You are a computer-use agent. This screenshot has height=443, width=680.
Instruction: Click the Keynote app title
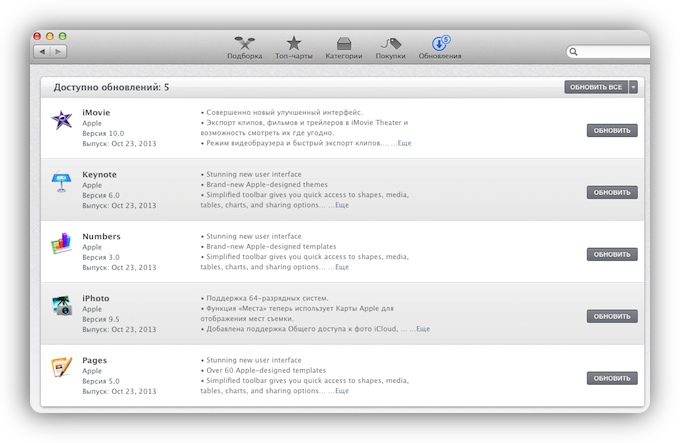(99, 175)
